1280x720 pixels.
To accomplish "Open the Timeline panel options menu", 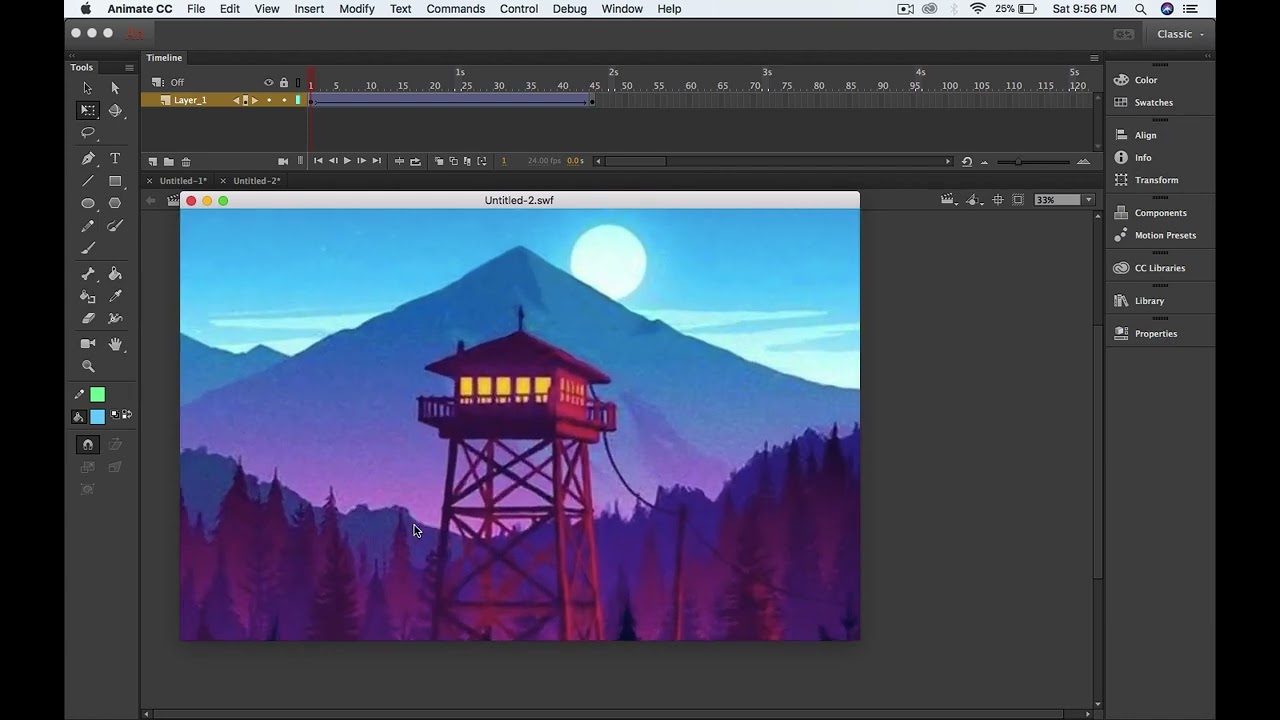I will 1094,58.
